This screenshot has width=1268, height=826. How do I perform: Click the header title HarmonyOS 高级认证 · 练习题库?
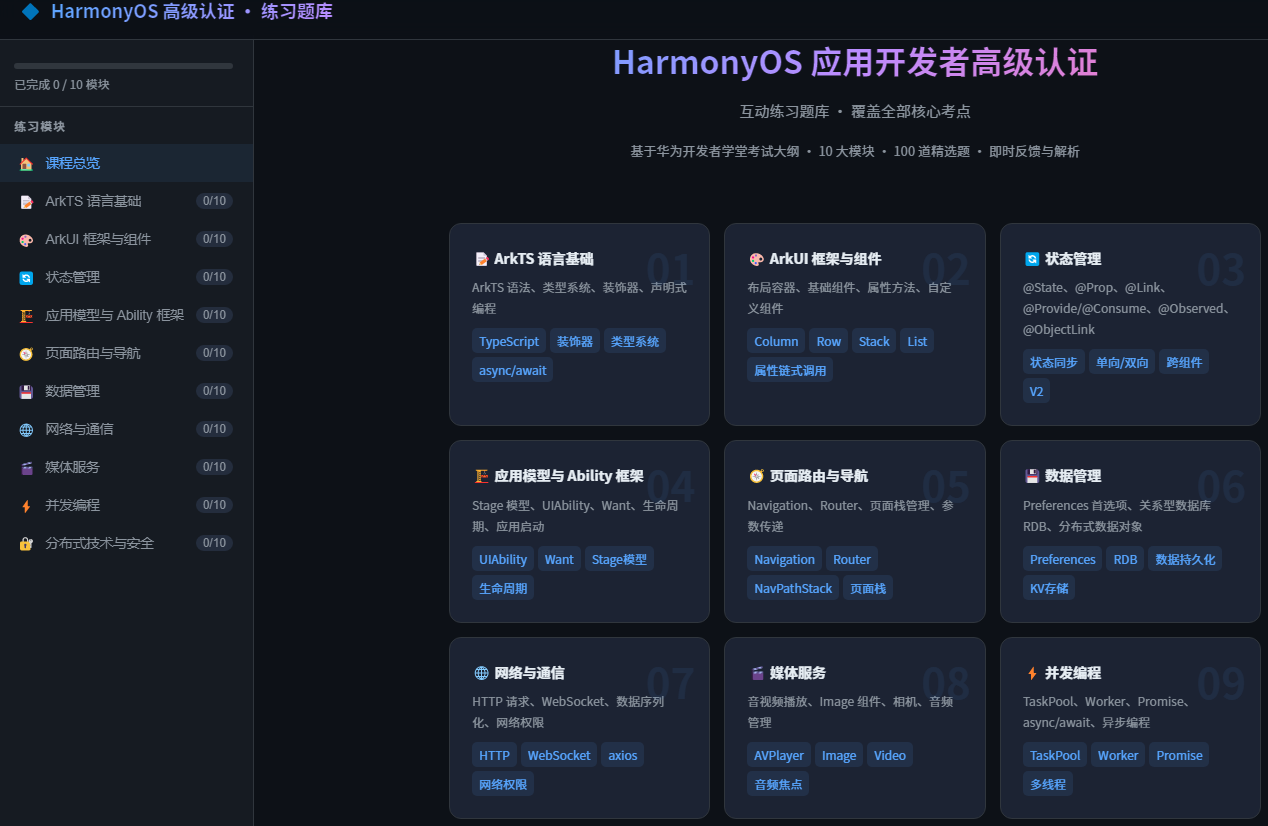coord(192,12)
